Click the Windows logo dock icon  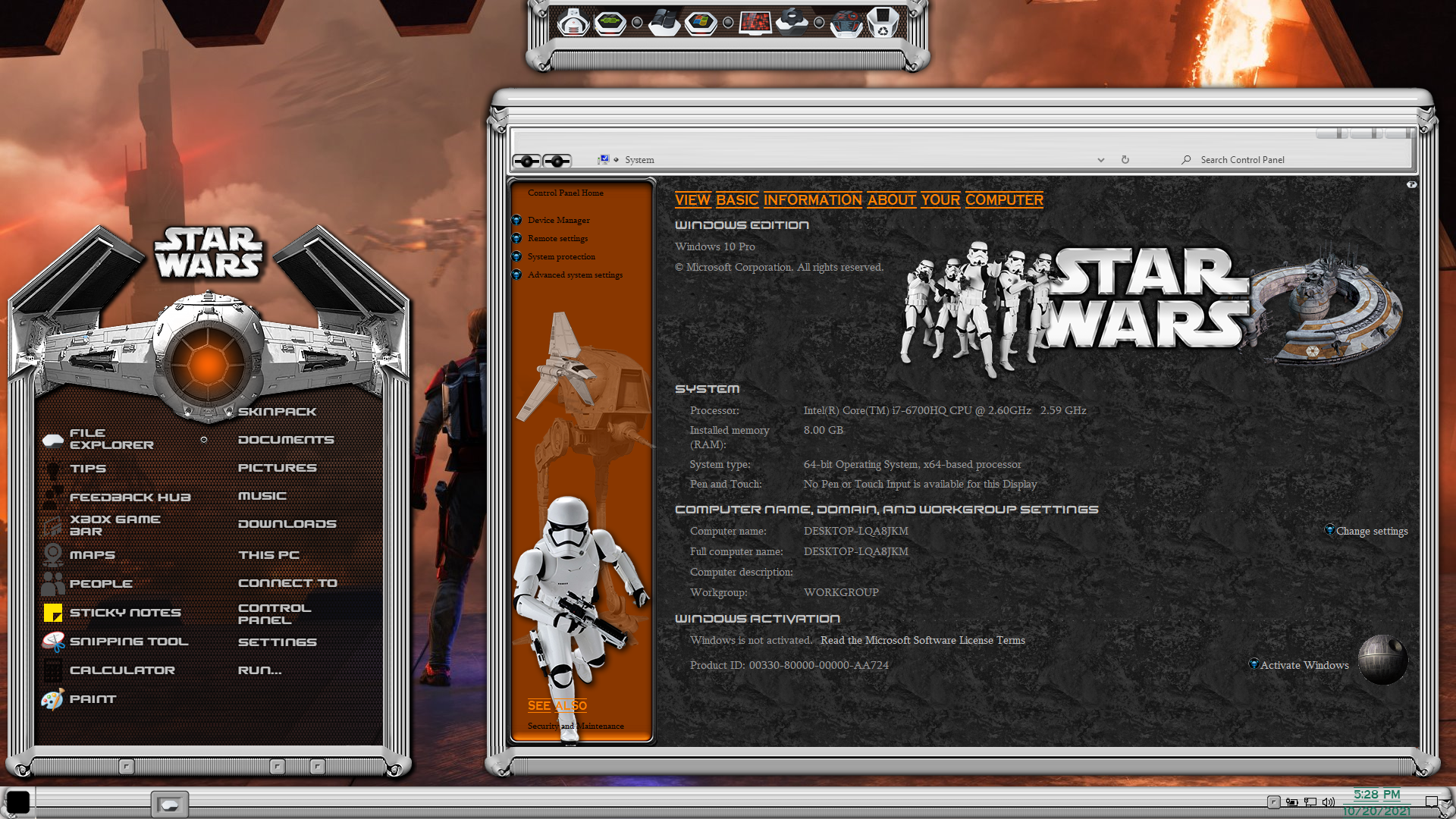700,23
